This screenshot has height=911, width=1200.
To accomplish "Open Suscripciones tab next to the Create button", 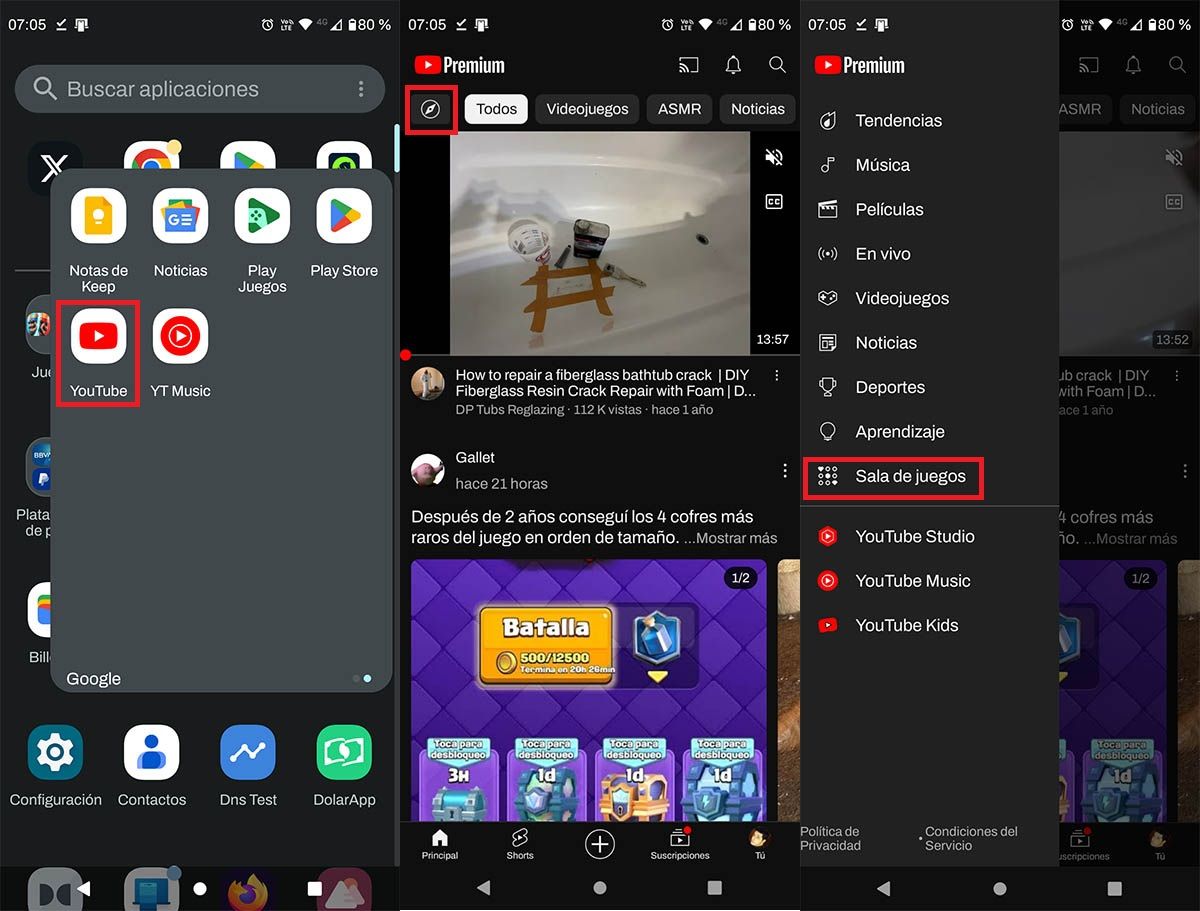I will pos(680,845).
